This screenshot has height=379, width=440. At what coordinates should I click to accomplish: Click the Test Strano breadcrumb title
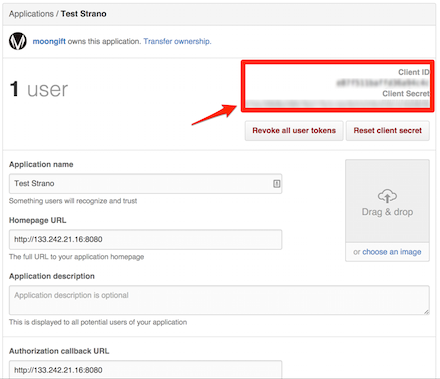(x=84, y=14)
